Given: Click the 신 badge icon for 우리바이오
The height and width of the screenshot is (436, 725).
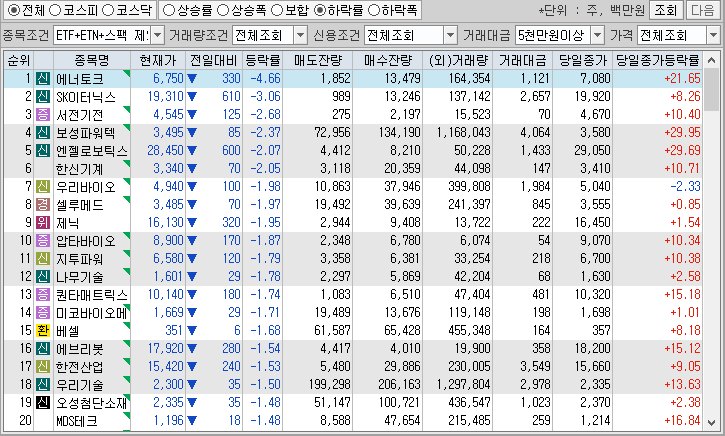Looking at the screenshot, I should point(43,186).
